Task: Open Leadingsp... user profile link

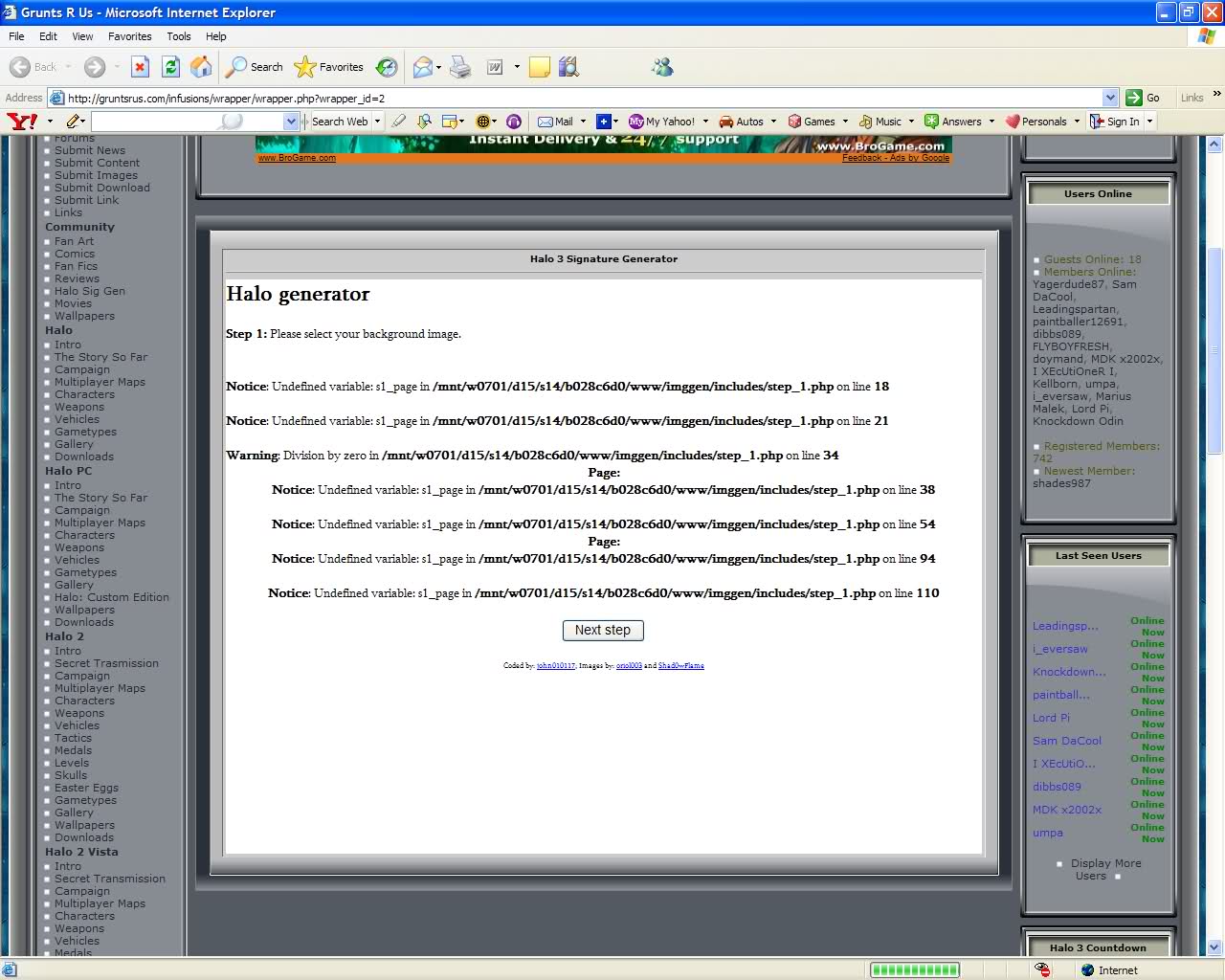Action: [x=1065, y=626]
